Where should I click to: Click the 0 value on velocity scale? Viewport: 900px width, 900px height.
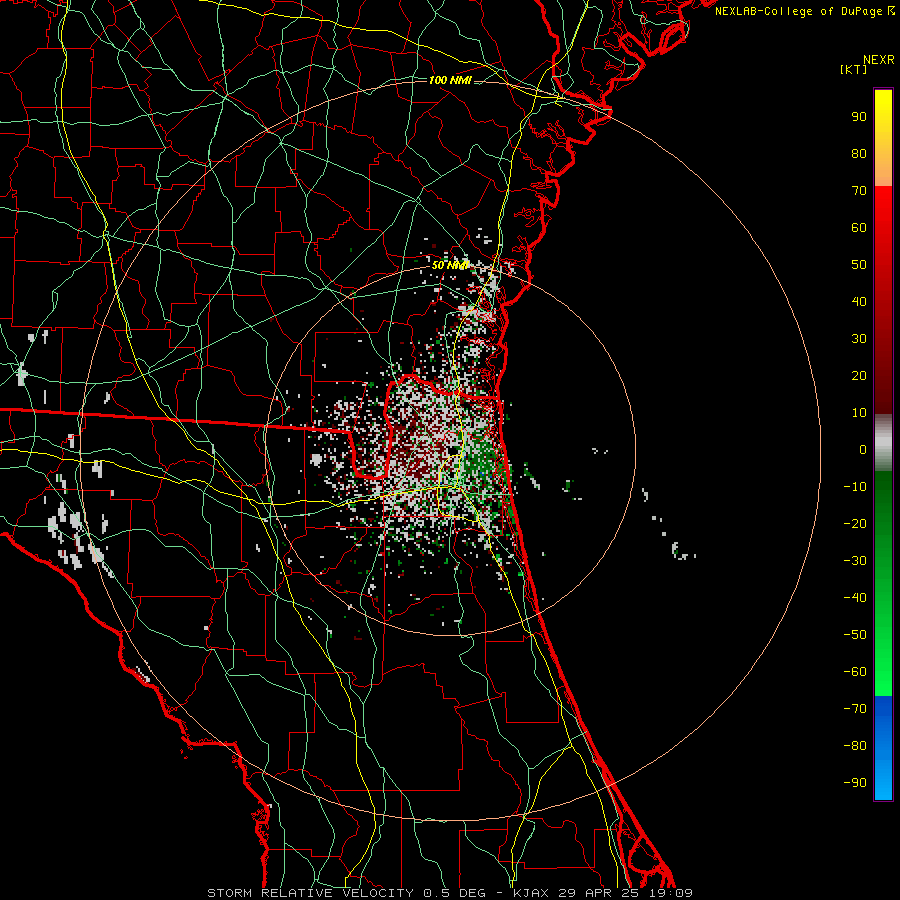point(863,450)
